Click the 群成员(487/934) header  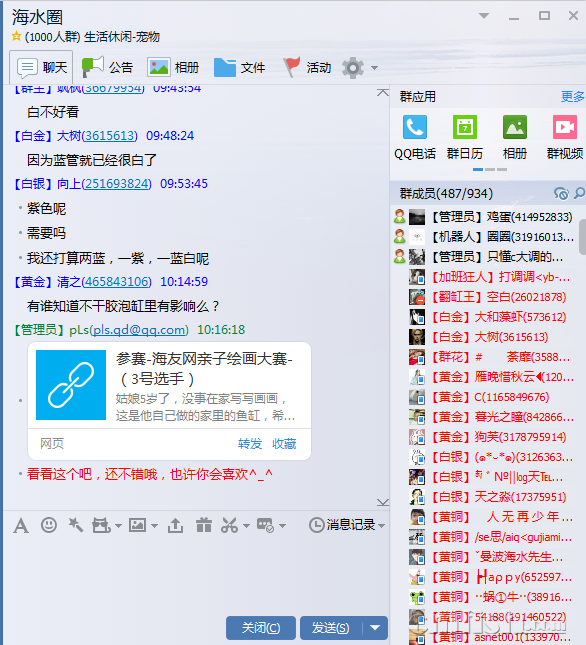coord(446,193)
